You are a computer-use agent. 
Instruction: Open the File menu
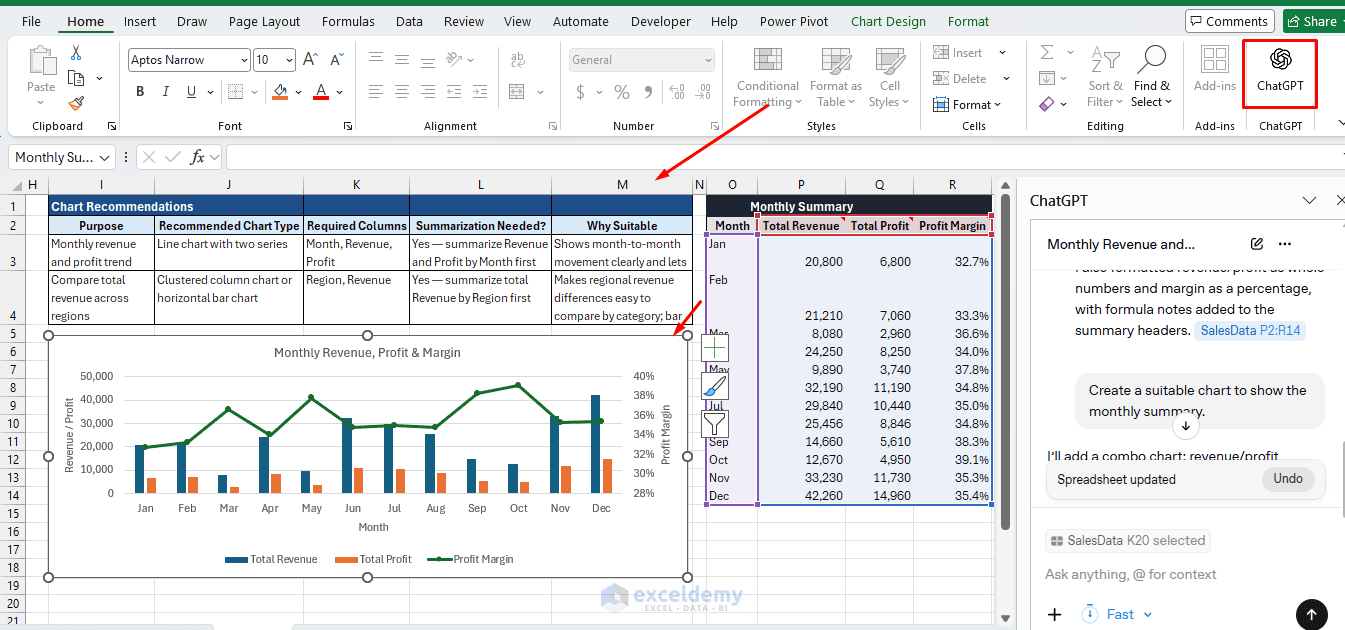(x=31, y=21)
